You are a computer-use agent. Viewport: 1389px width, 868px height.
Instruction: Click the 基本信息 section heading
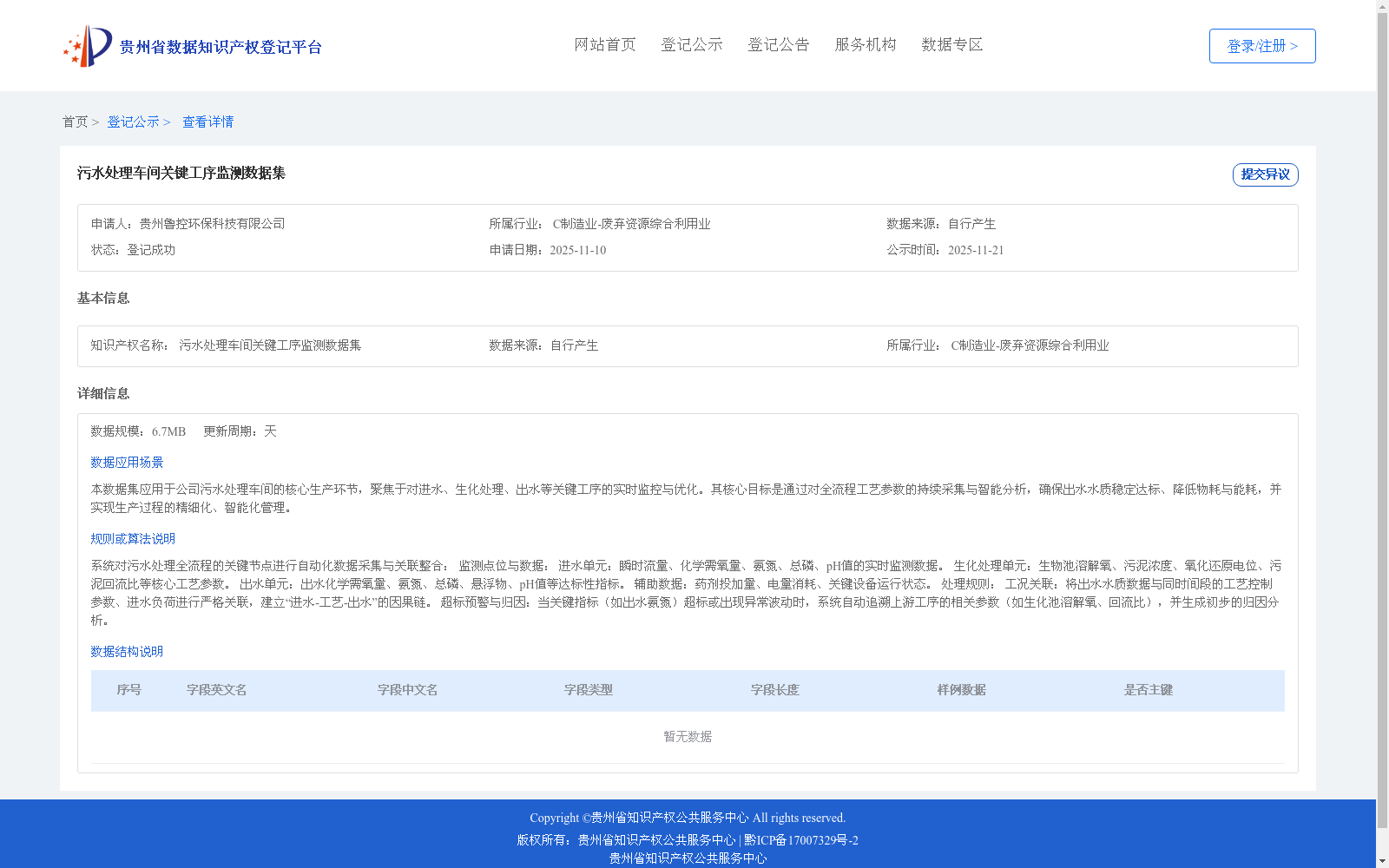(x=103, y=298)
